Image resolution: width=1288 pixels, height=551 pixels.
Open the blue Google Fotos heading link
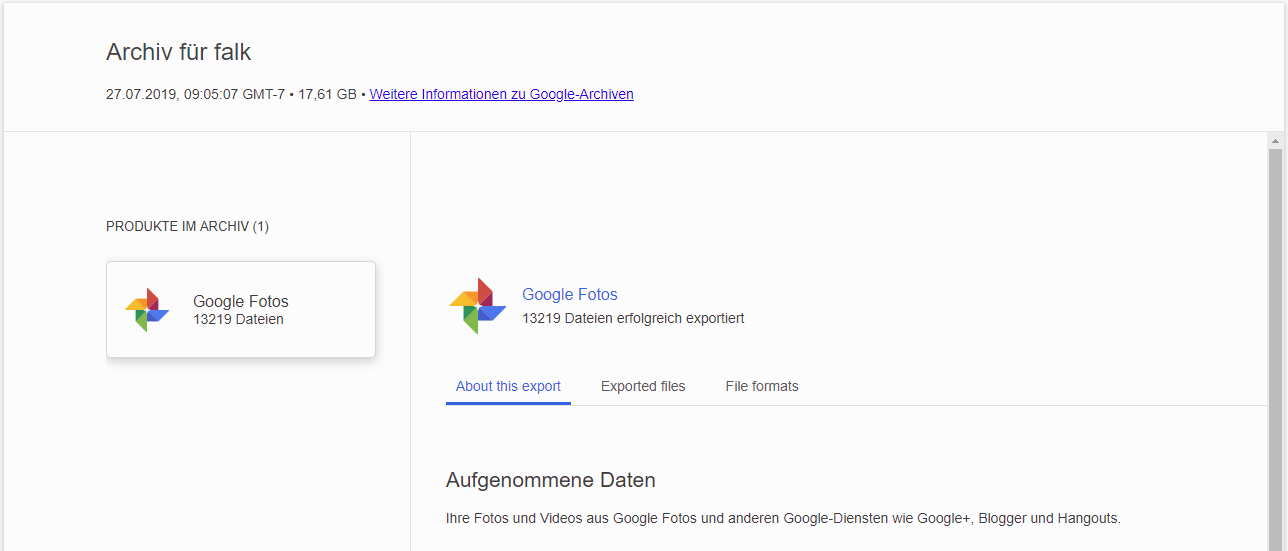[x=570, y=294]
